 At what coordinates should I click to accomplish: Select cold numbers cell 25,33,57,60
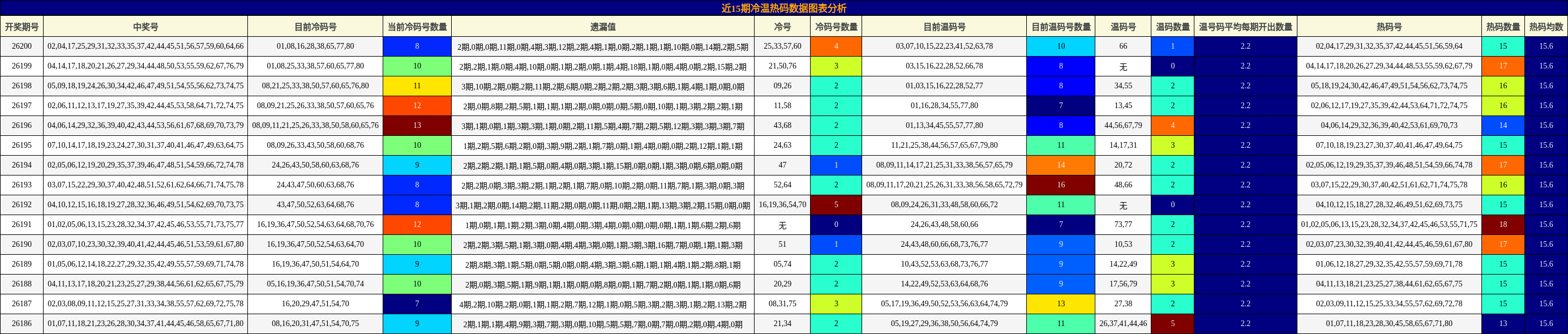tap(782, 46)
